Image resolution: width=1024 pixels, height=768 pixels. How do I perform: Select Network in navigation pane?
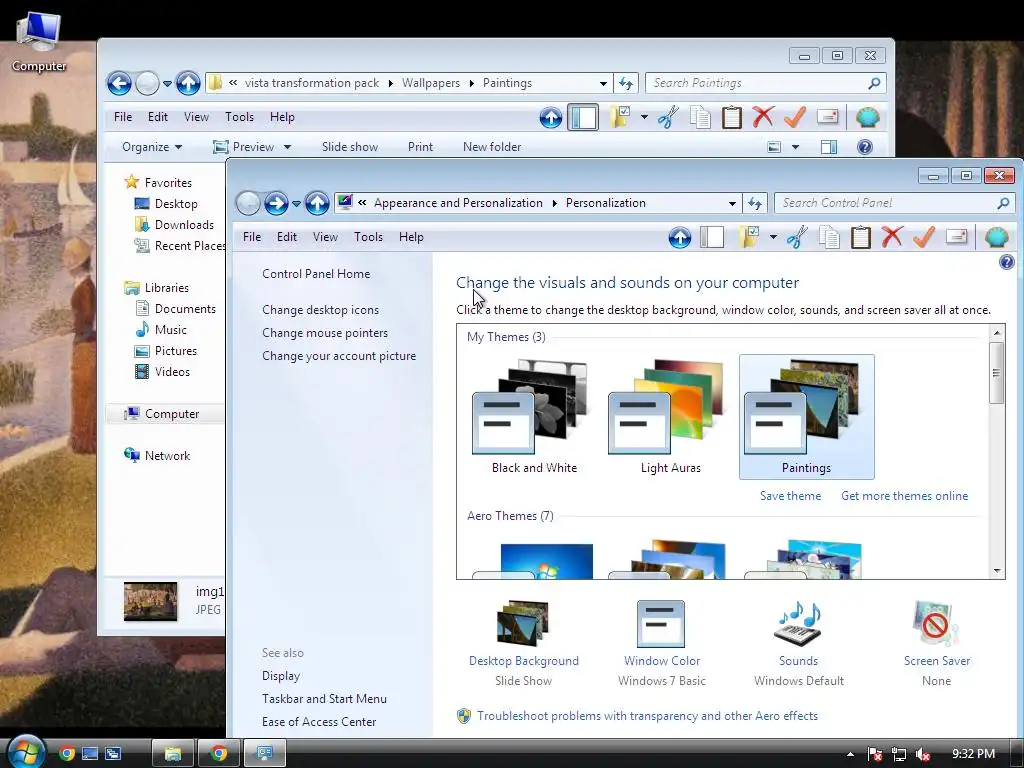[157, 455]
